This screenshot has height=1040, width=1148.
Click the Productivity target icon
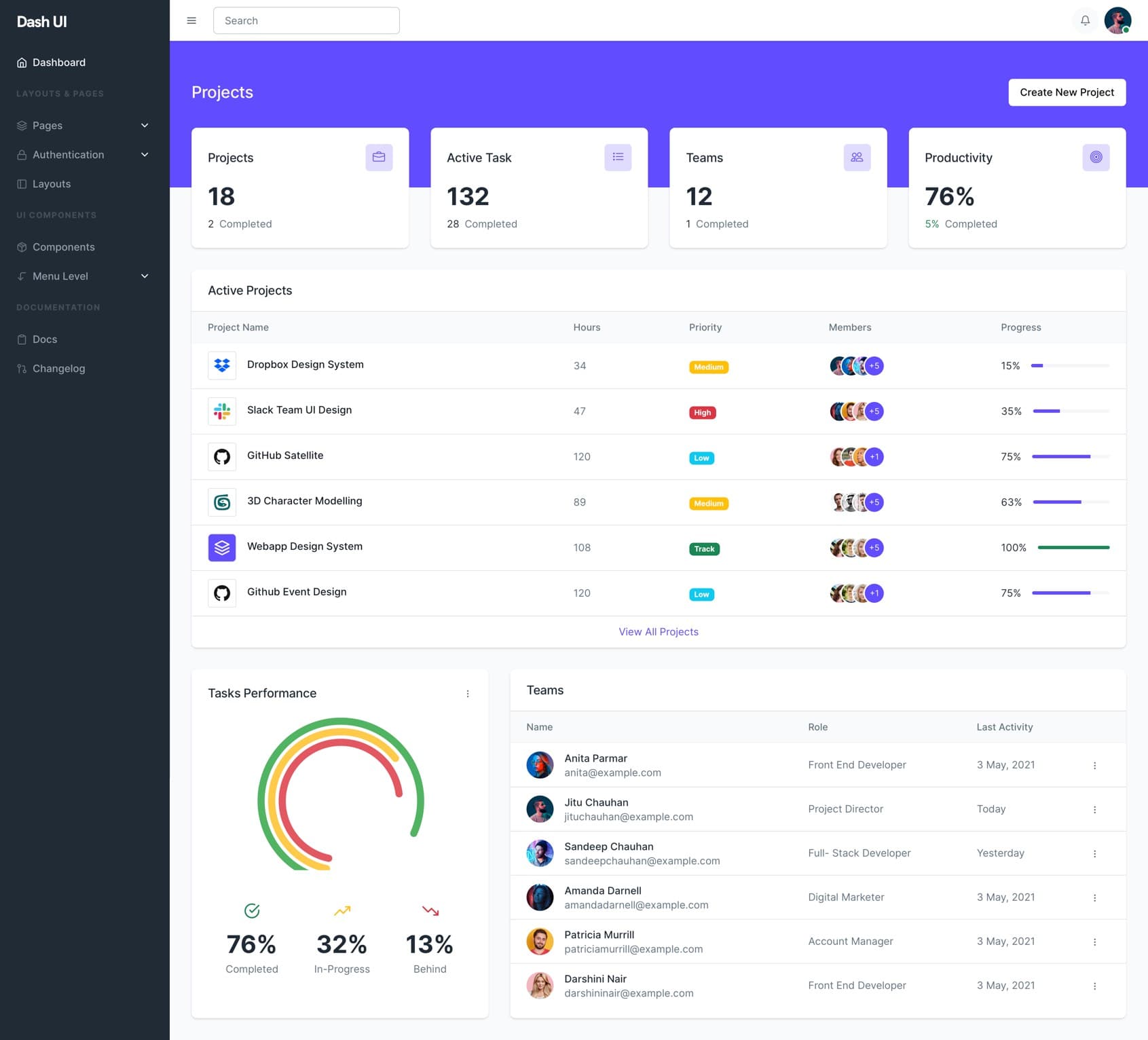[1096, 157]
